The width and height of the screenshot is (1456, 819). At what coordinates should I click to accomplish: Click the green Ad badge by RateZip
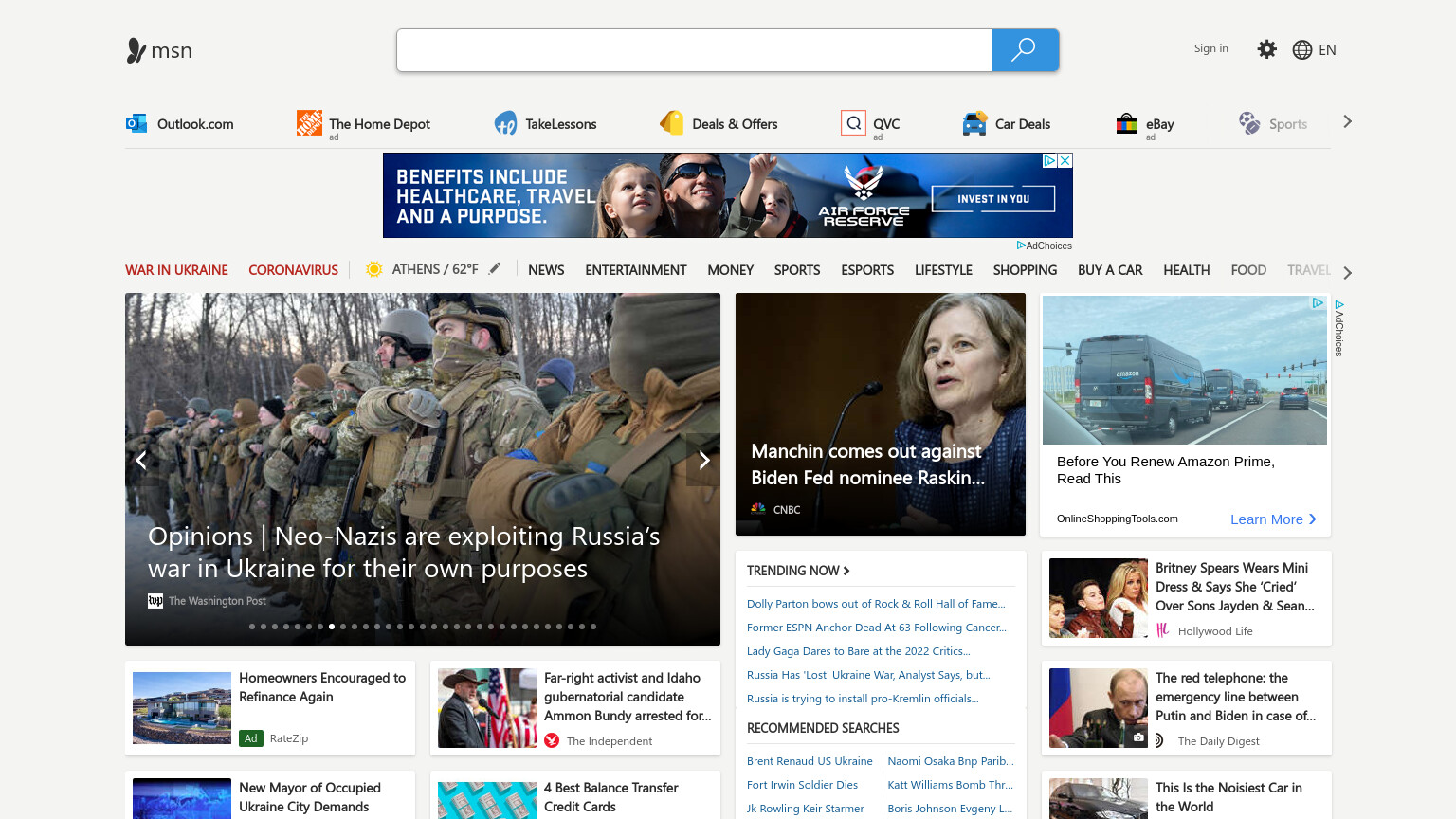tap(251, 738)
